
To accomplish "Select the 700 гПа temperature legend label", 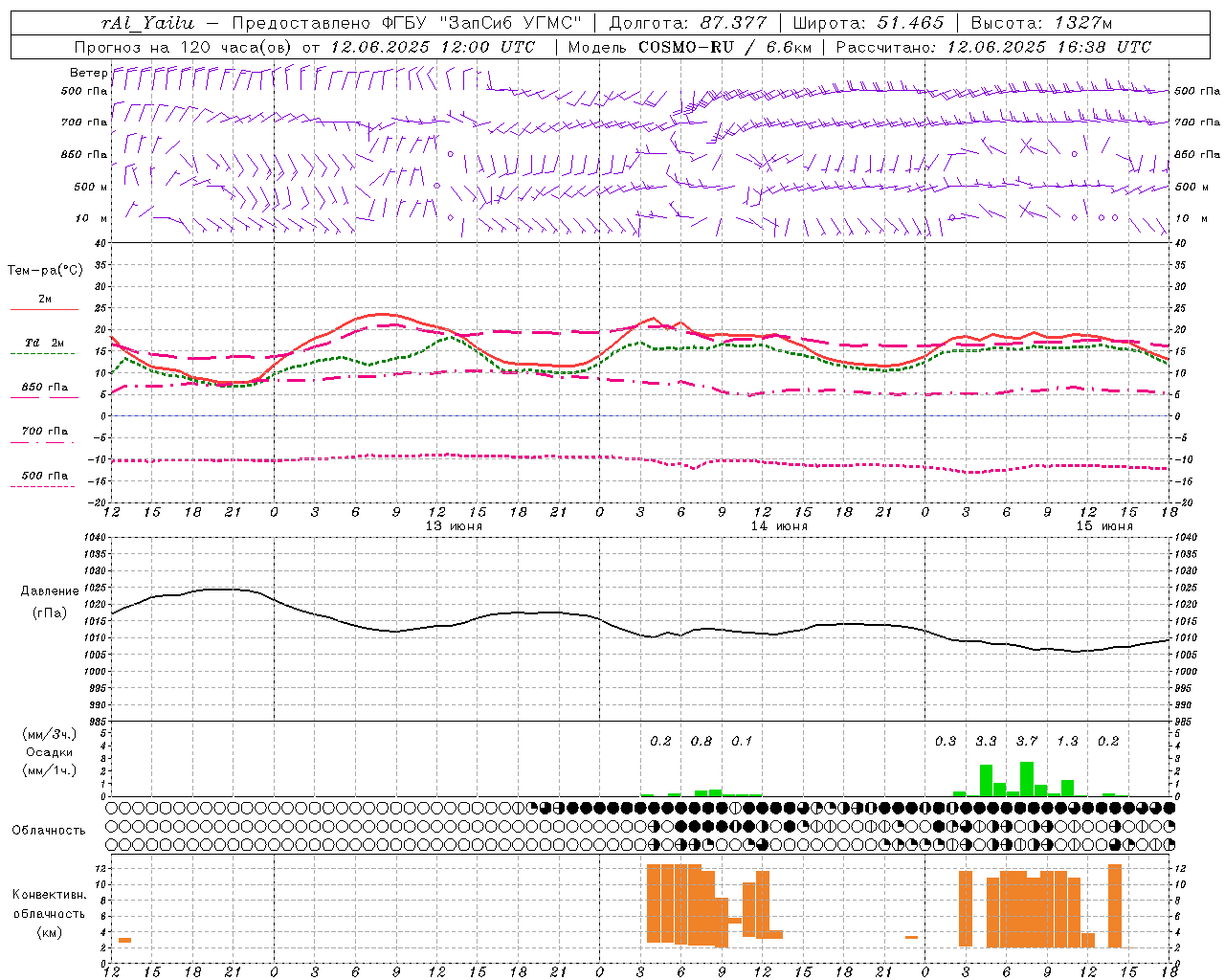I will click(x=45, y=431).
